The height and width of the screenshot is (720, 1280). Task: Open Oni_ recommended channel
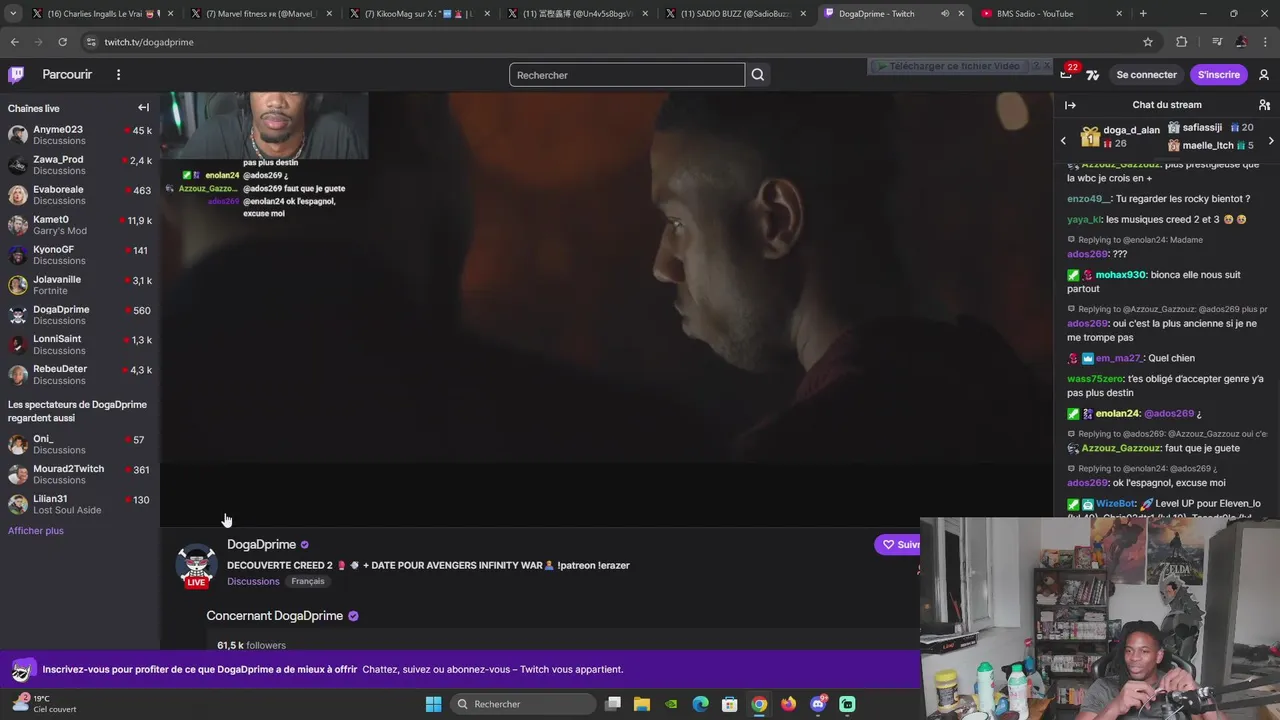pyautogui.click(x=80, y=444)
